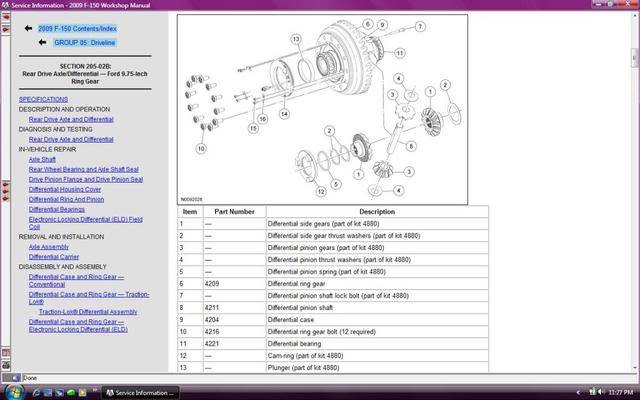The width and height of the screenshot is (640, 400).
Task: Click 'Differential pinion gears (part of kit 4880)'
Action: 326,248
